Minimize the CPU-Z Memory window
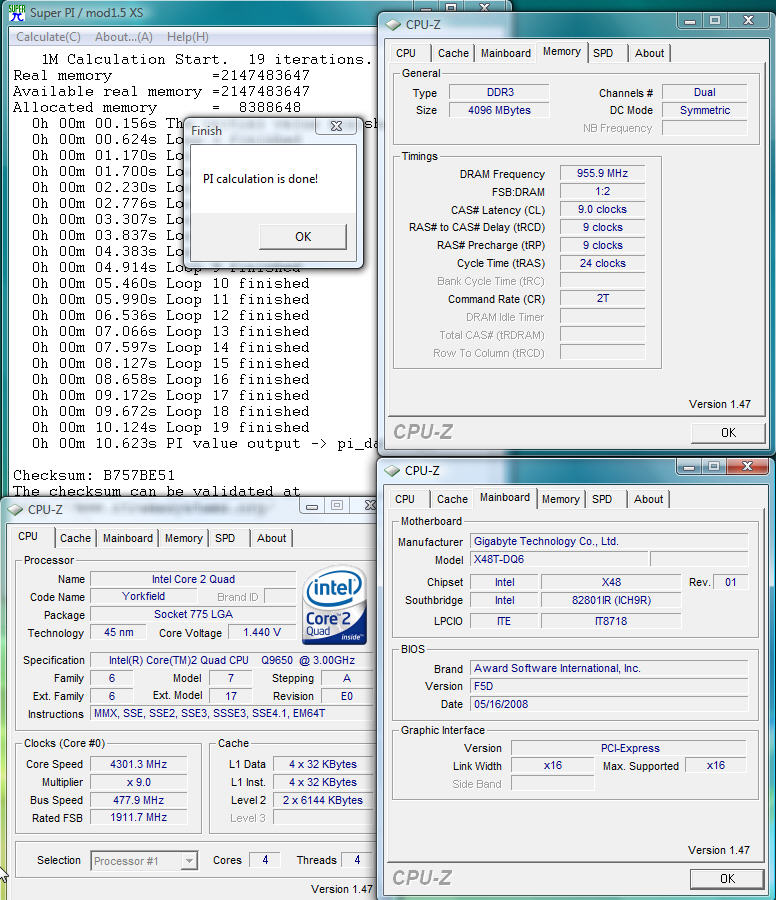 690,21
